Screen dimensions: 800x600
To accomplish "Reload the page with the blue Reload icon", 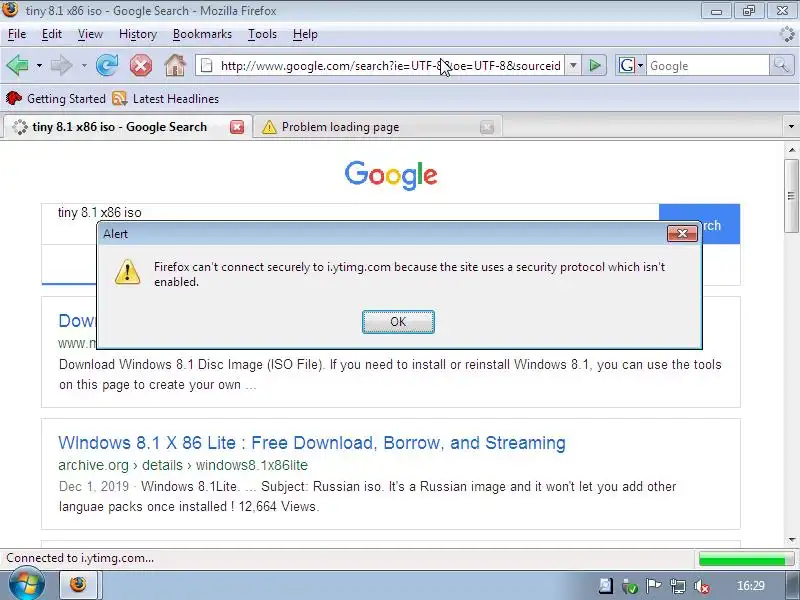I will click(107, 65).
